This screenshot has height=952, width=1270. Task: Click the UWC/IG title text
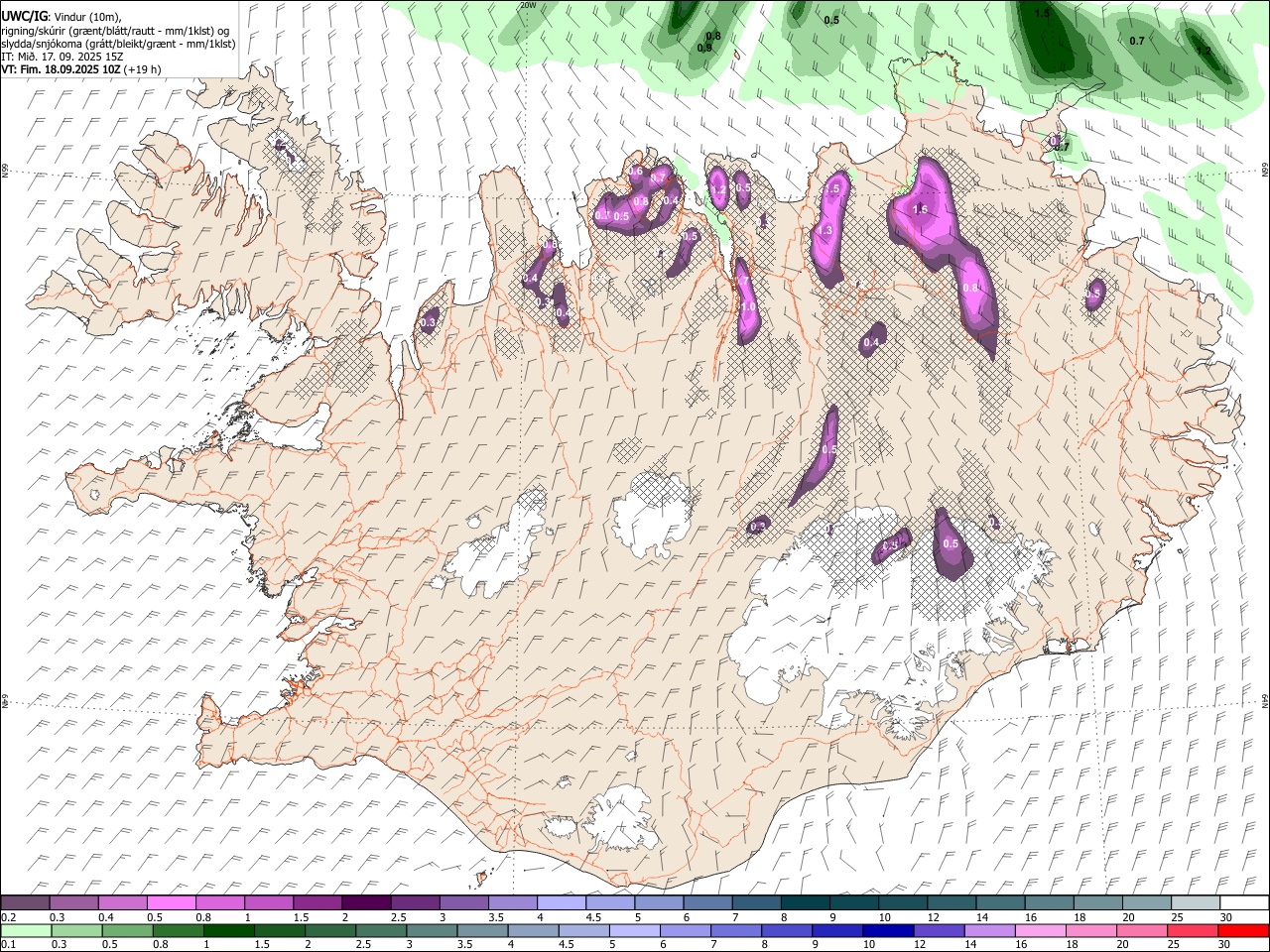24,16
